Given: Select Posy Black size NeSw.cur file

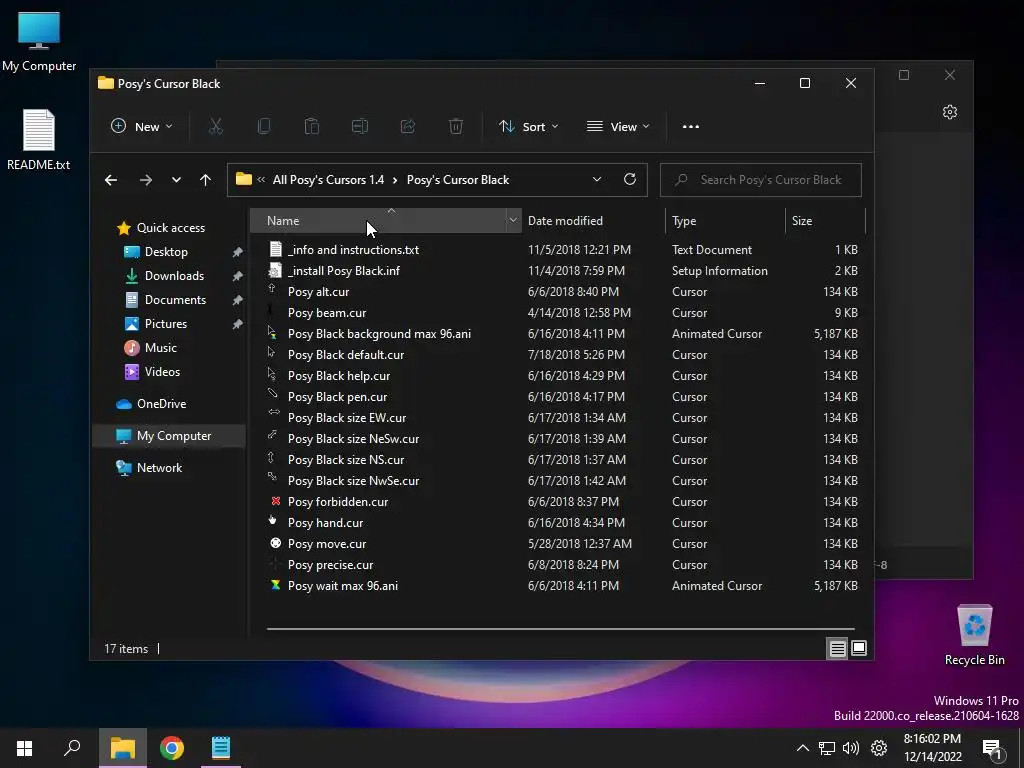Looking at the screenshot, I should [353, 439].
